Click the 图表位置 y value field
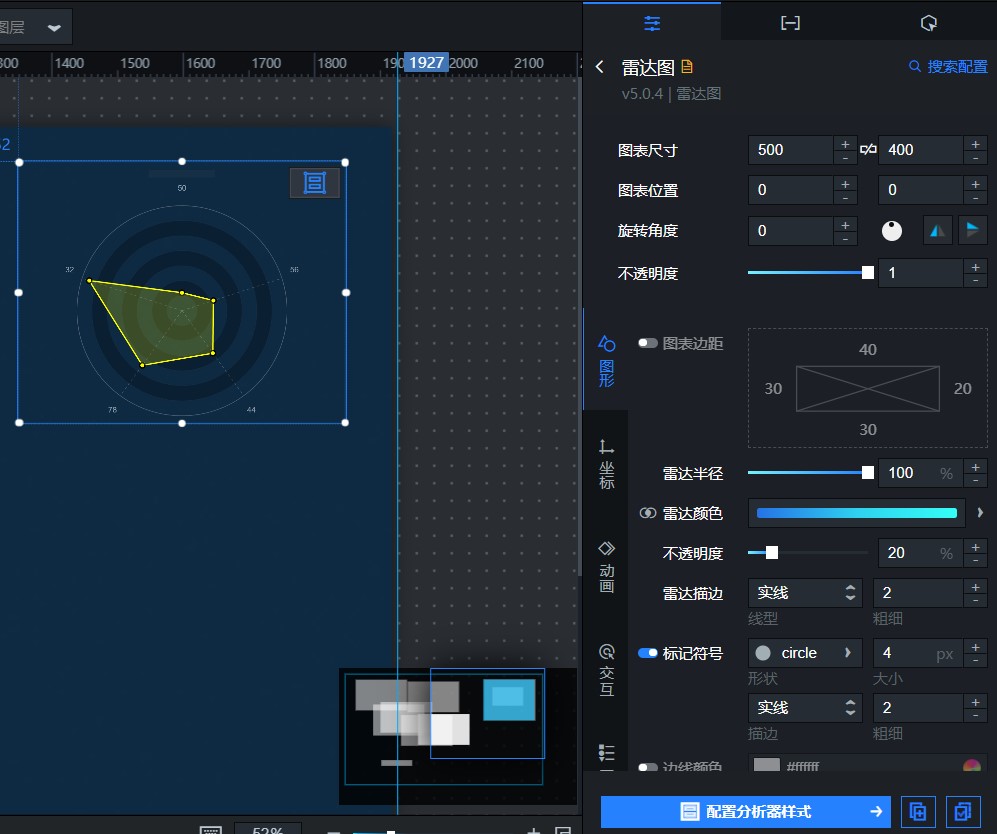This screenshot has height=834, width=997. (x=921, y=190)
